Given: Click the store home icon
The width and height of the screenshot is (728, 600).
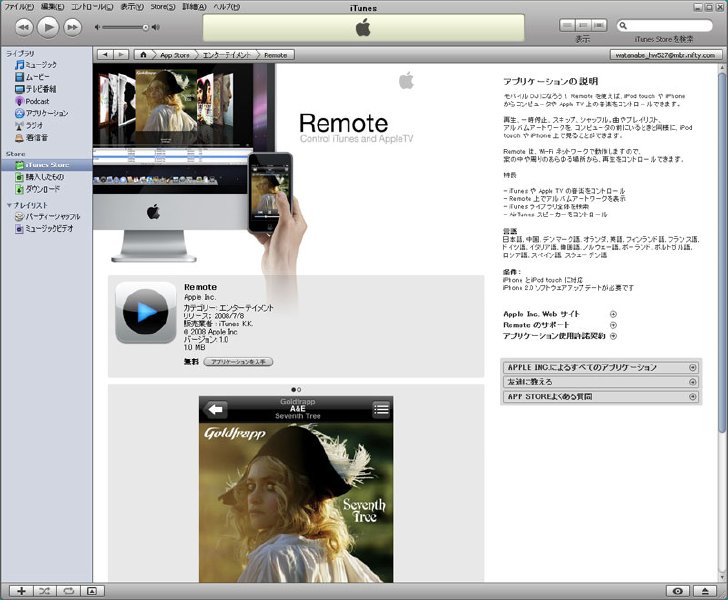Looking at the screenshot, I should point(143,55).
